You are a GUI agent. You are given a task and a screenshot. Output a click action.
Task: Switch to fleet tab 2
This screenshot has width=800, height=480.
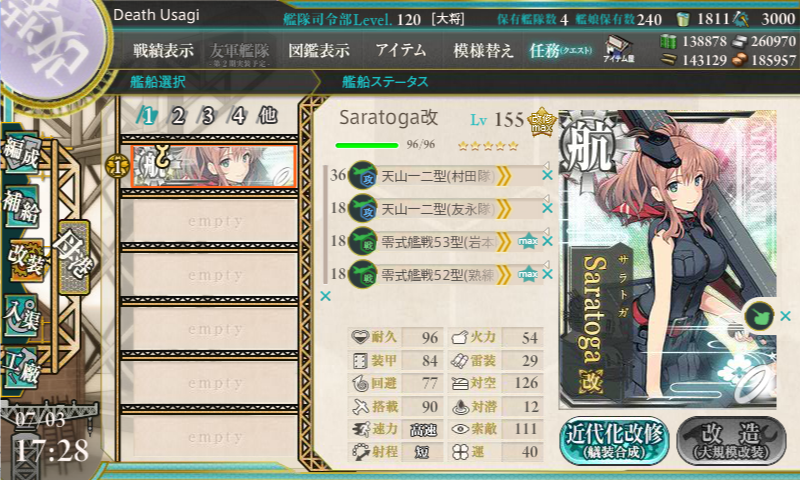[x=178, y=116]
